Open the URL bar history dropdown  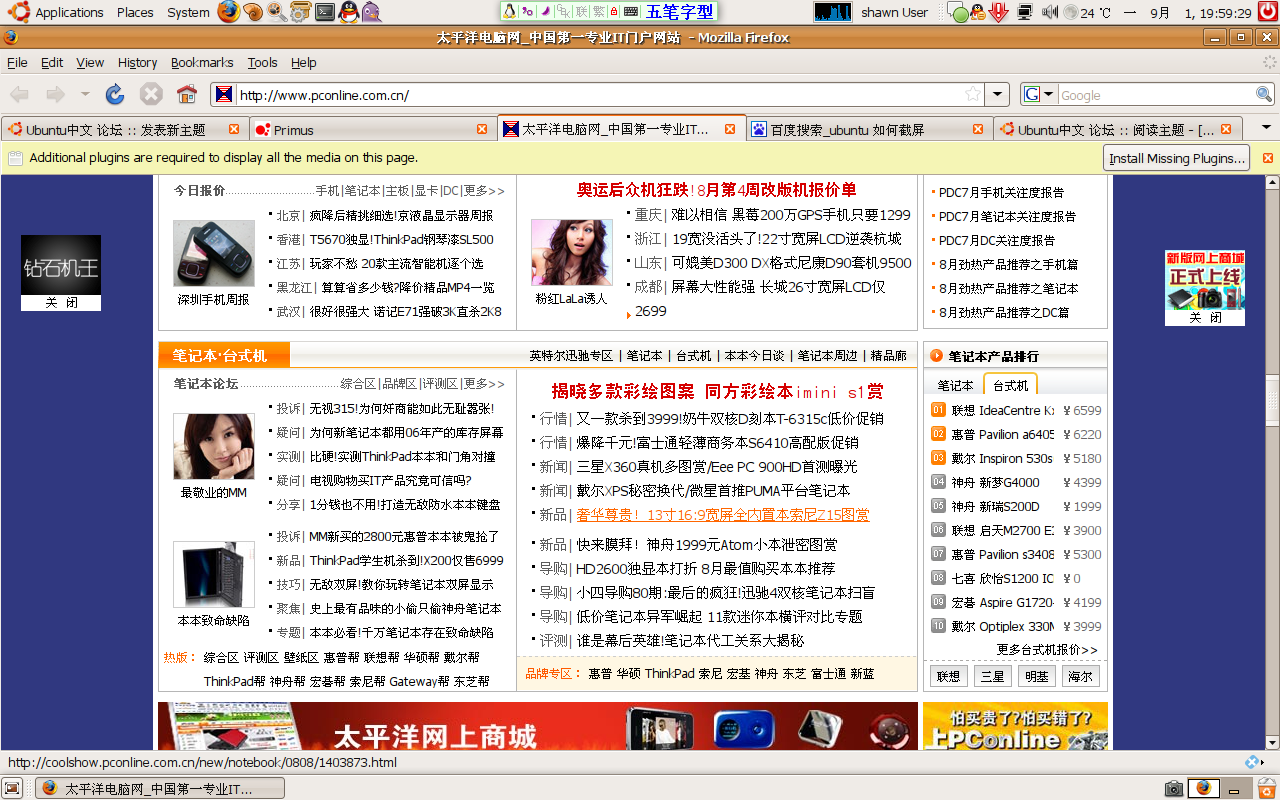point(997,94)
